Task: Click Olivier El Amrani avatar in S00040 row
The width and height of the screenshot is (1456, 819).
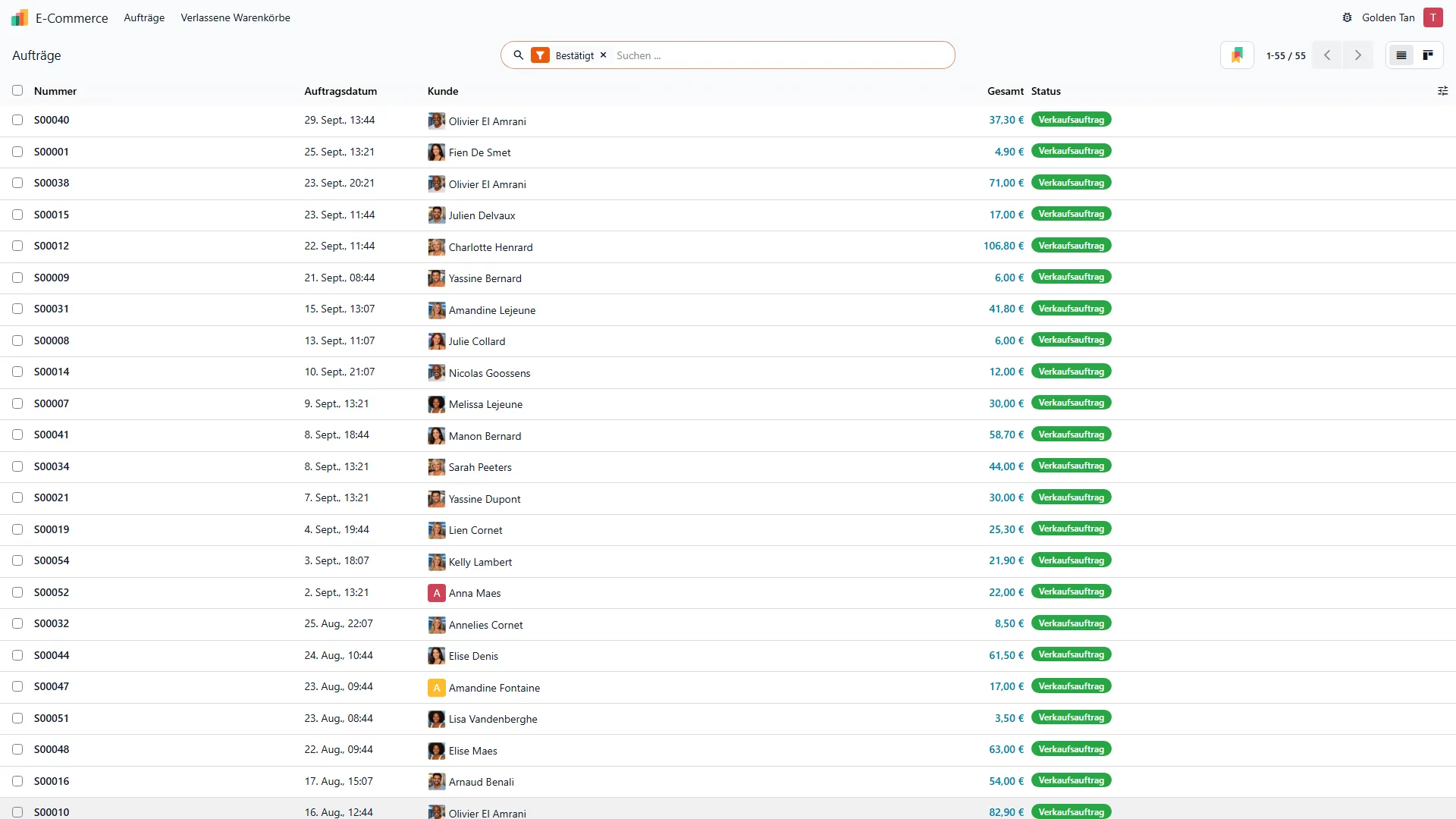Action: click(437, 121)
